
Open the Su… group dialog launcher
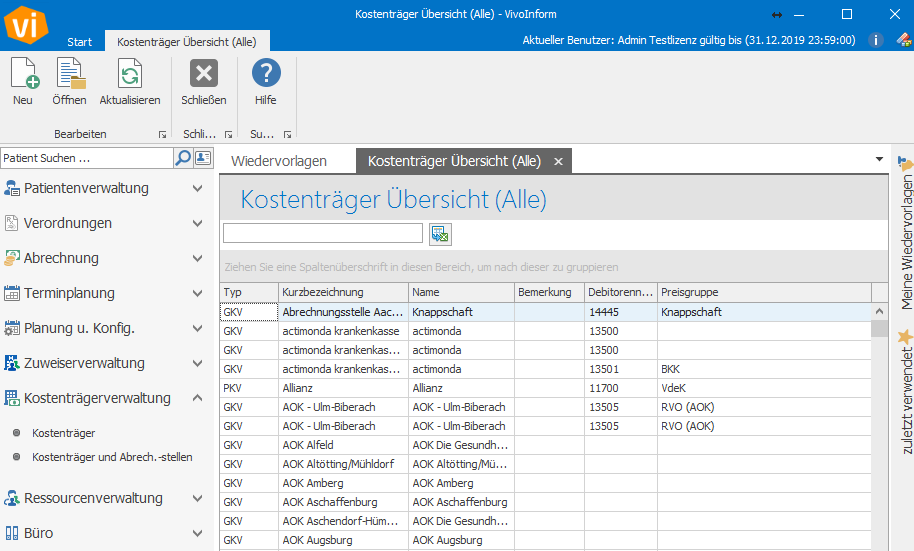(x=287, y=135)
